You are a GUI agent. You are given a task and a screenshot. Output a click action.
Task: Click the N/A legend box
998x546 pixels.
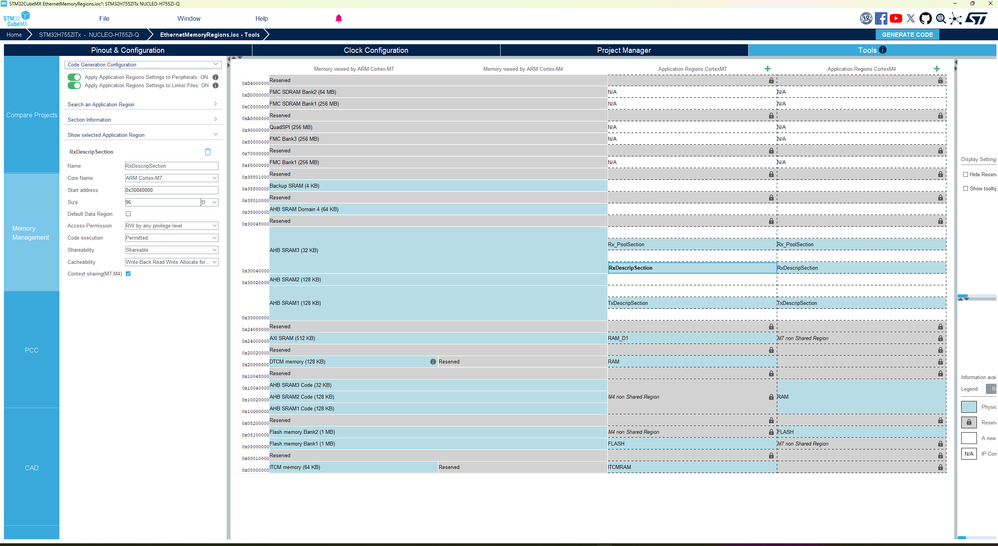(x=969, y=454)
